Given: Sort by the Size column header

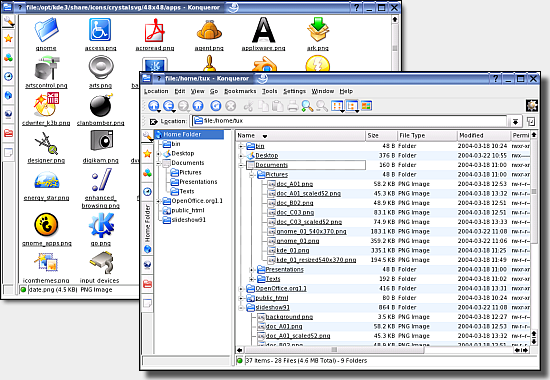Looking at the screenshot, I should pyautogui.click(x=381, y=135).
